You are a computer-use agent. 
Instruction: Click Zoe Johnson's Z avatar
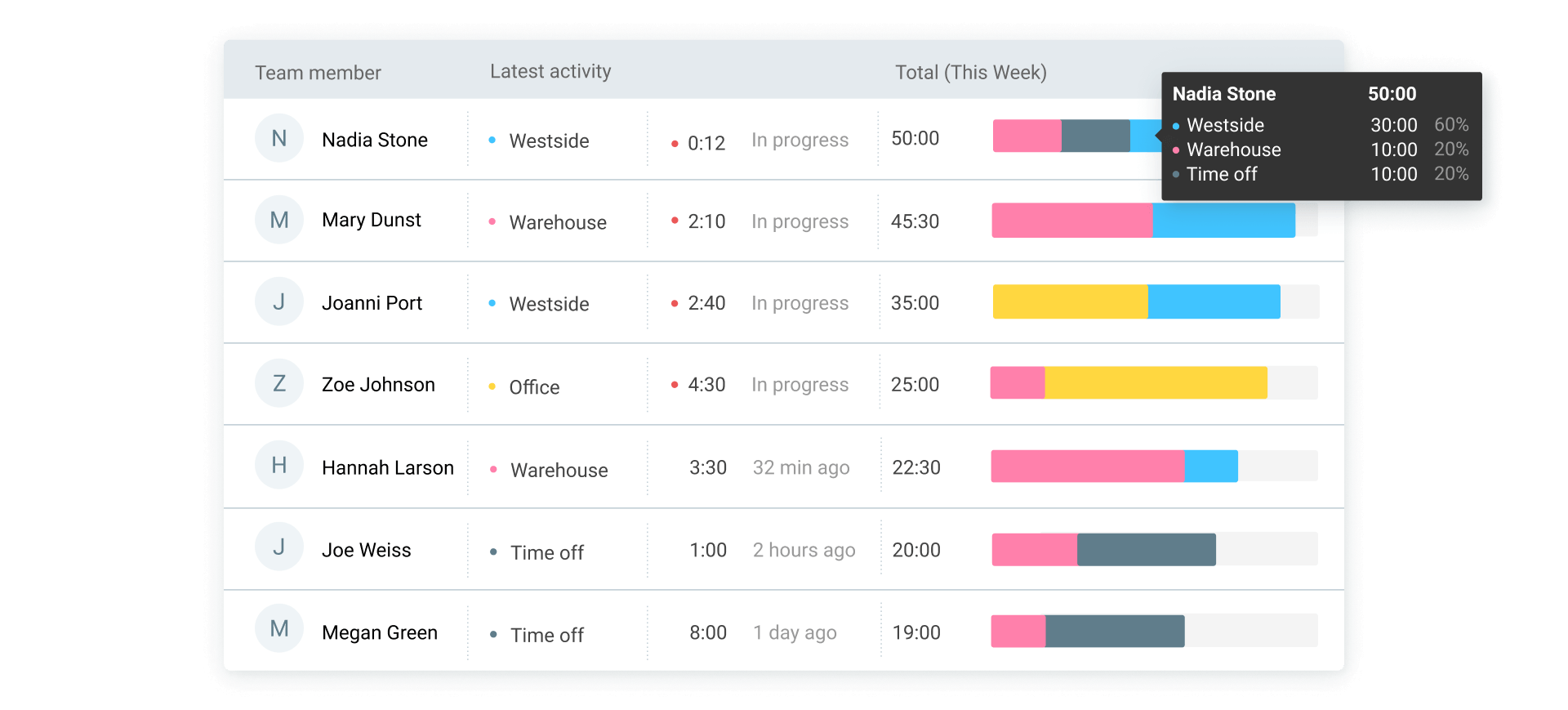(x=279, y=383)
